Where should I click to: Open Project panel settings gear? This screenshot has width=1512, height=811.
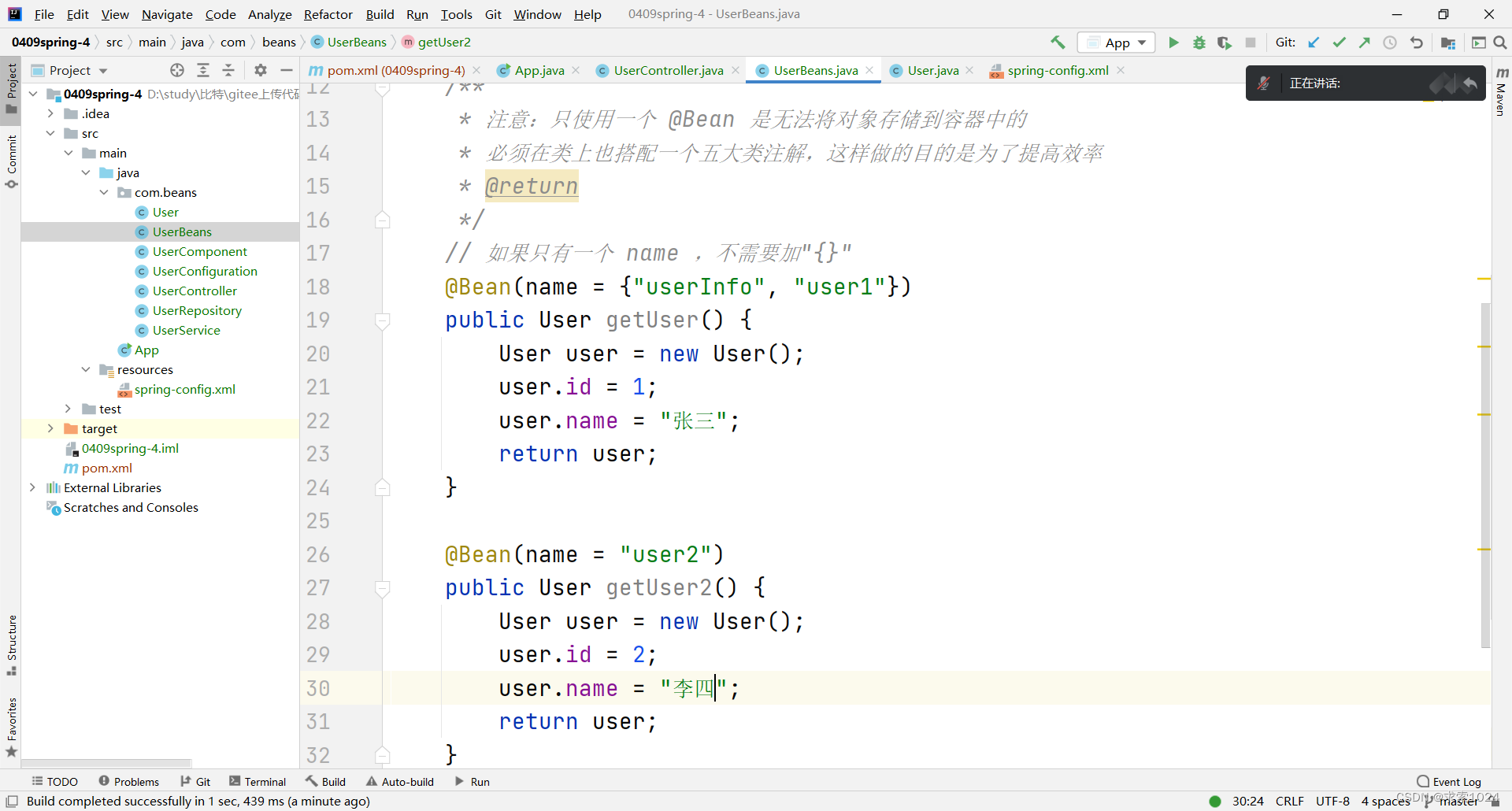261,70
